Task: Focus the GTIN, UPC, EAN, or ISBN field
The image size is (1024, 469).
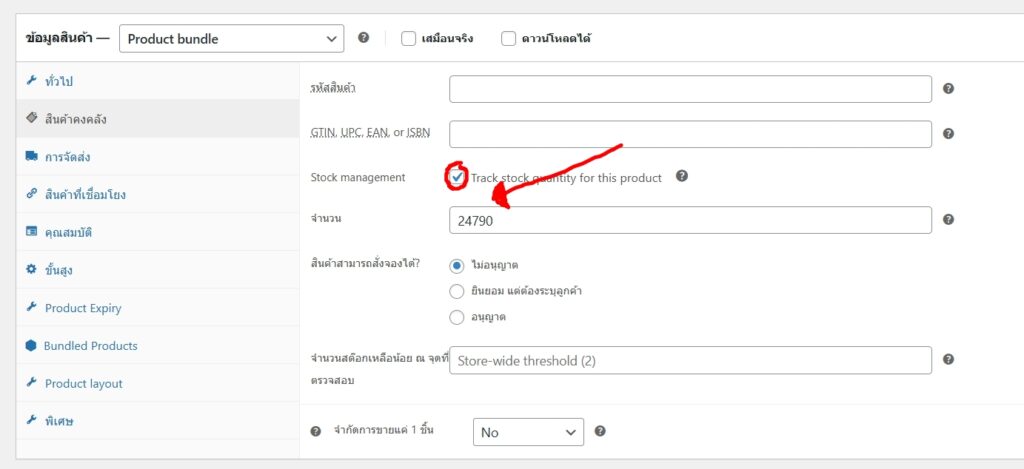Action: tap(690, 134)
